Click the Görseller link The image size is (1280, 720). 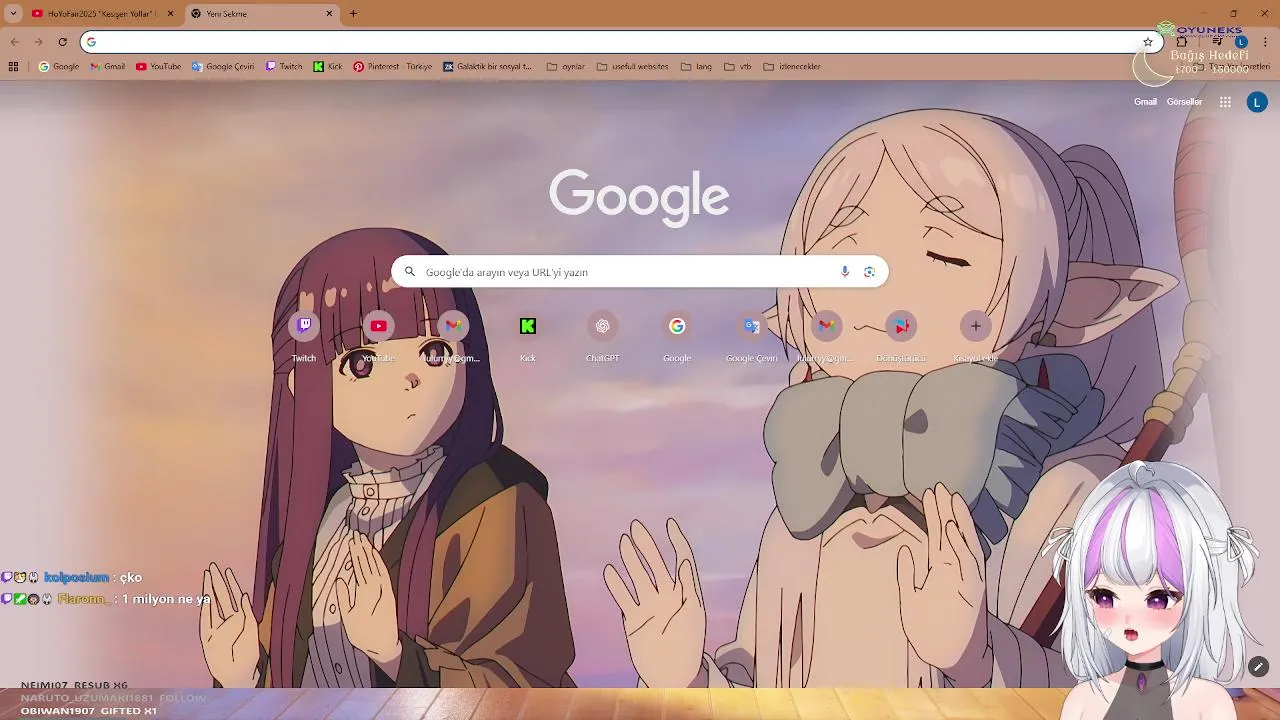[x=1184, y=102]
